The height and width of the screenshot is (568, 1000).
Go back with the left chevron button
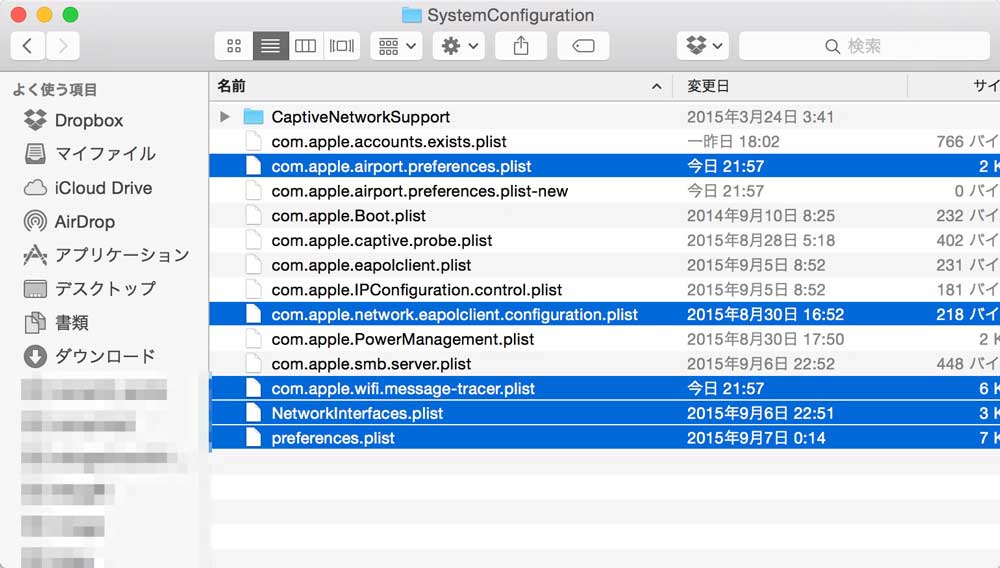pyautogui.click(x=27, y=46)
